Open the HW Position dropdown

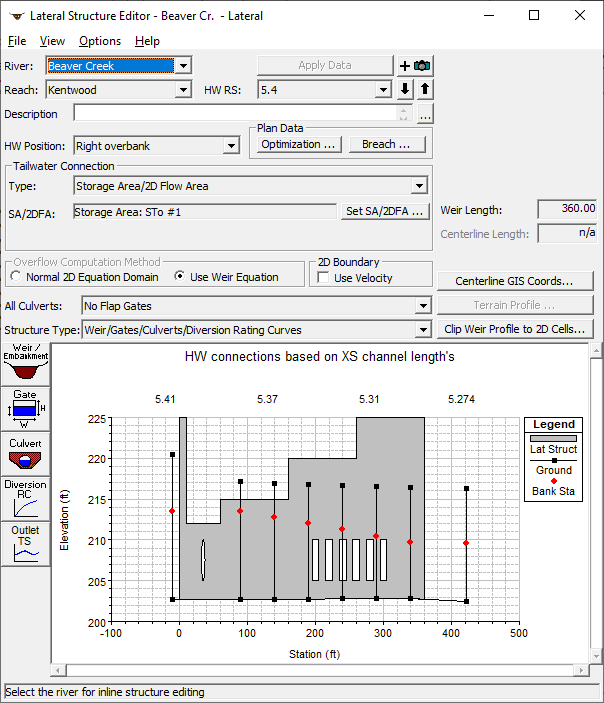coord(231,146)
